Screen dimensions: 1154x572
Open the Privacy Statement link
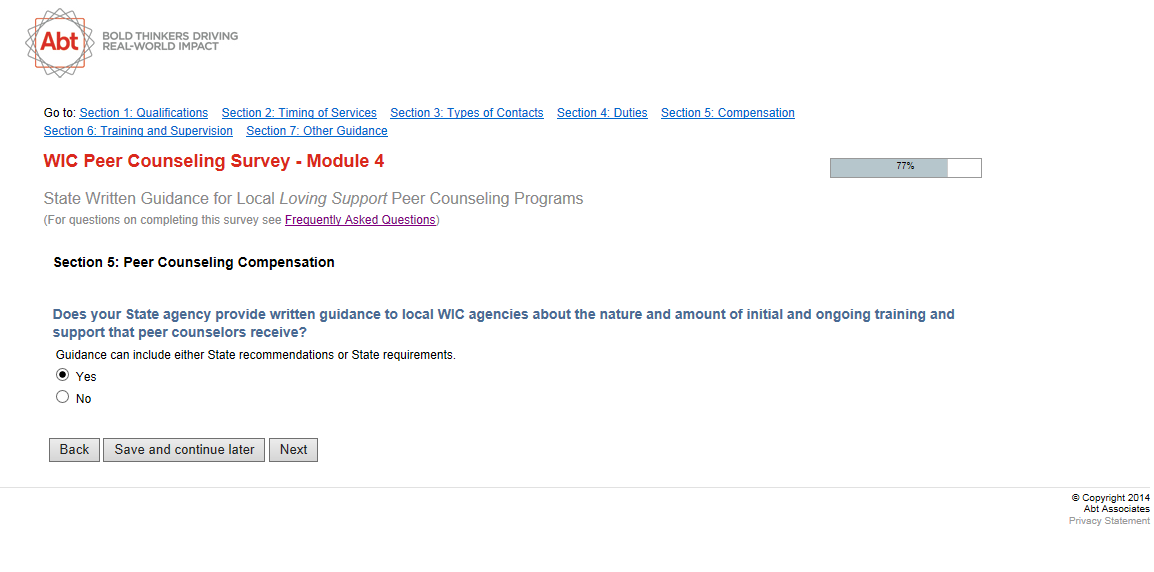click(1109, 521)
